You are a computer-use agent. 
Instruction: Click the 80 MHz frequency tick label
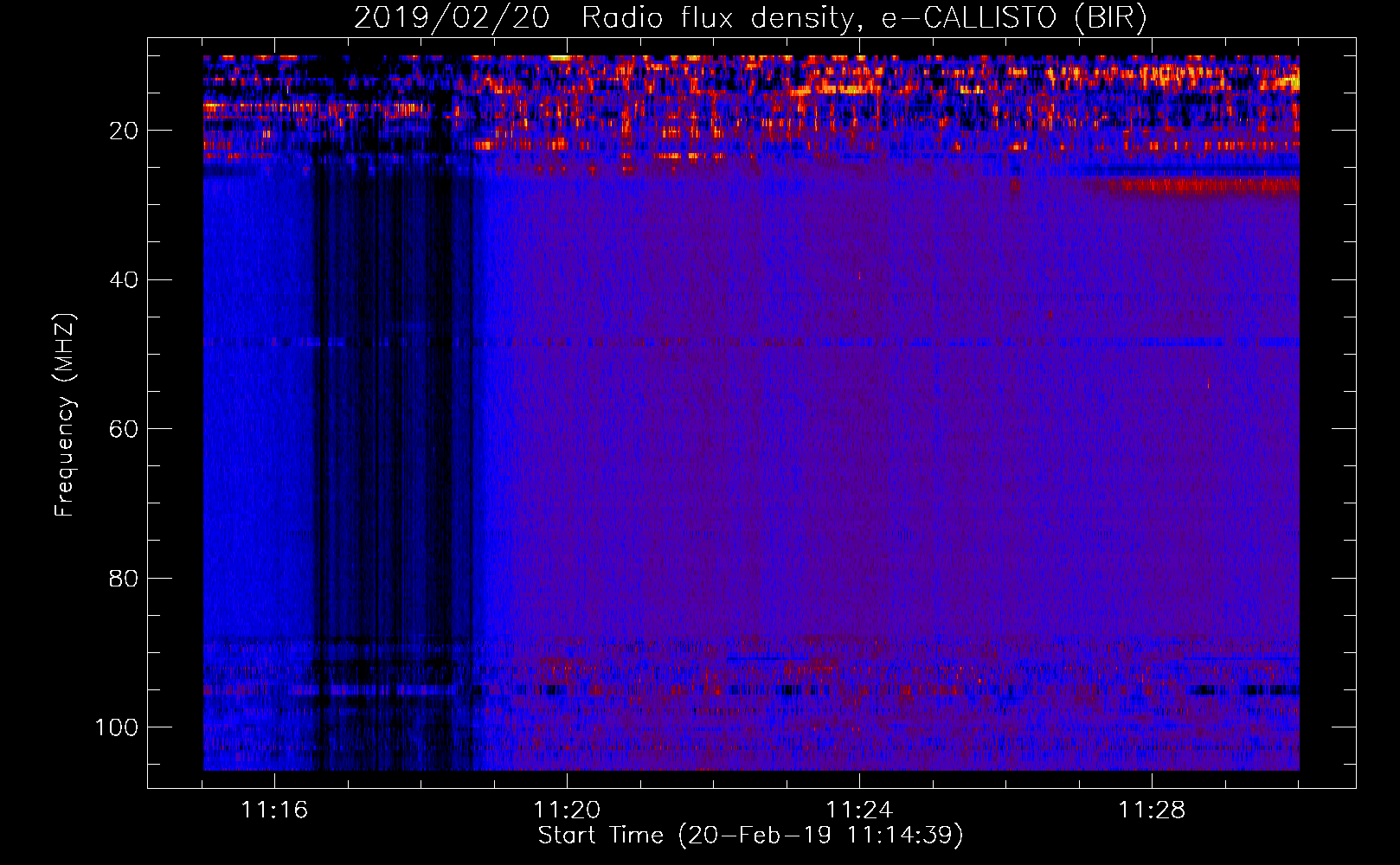[x=124, y=578]
